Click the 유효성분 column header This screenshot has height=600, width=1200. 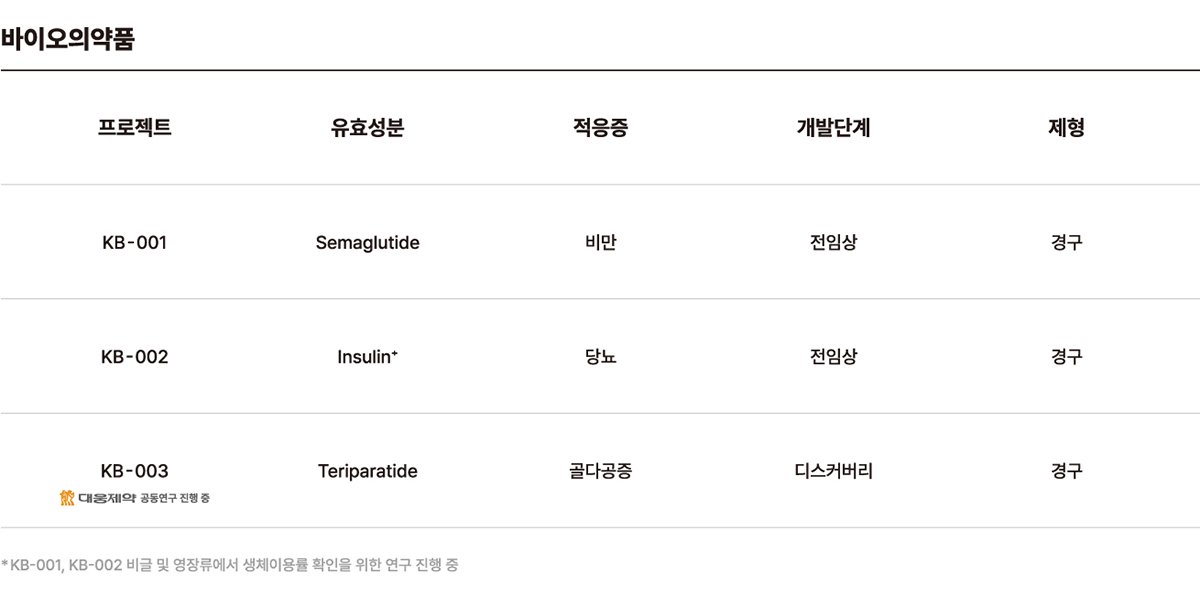click(367, 128)
